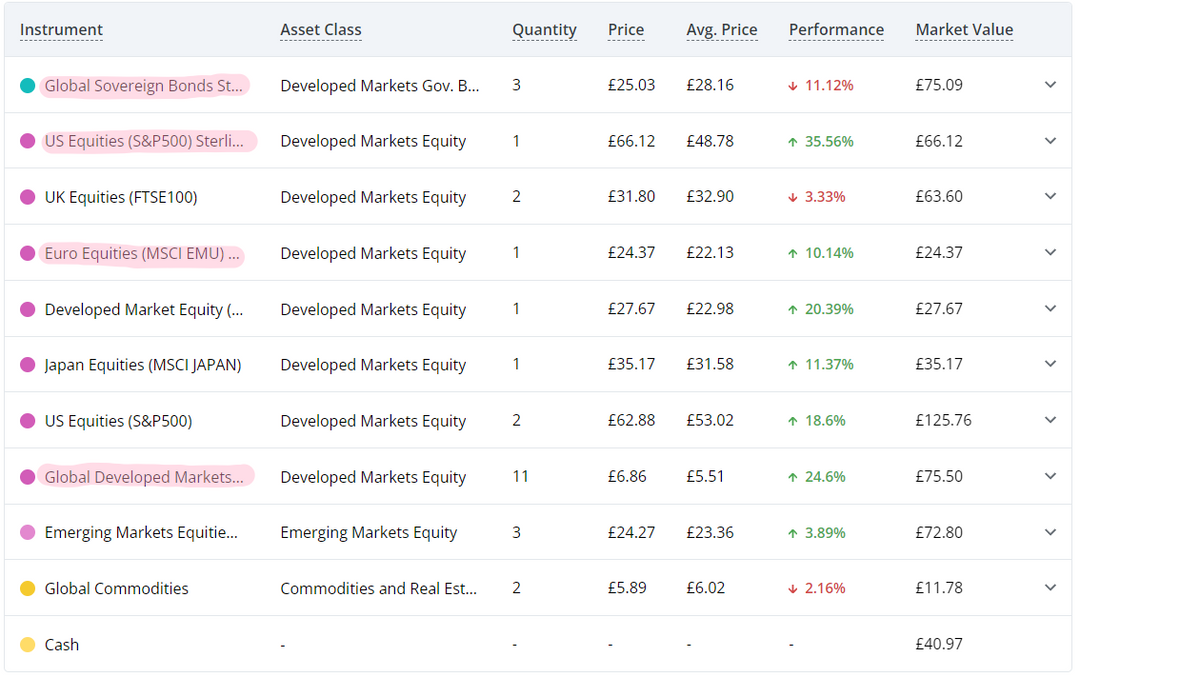The height and width of the screenshot is (675, 1200).
Task: Expand the Emerging Markets Equities row
Action: tap(1050, 533)
